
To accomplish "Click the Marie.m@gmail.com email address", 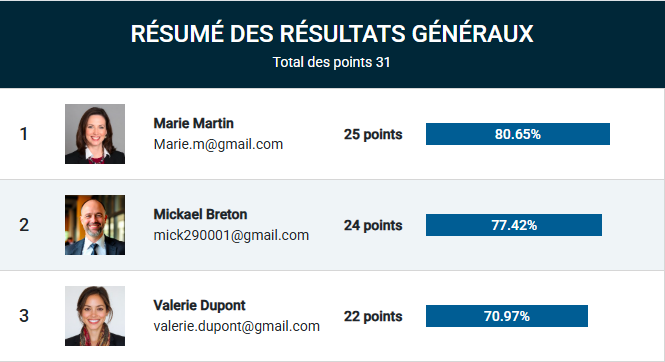I will click(x=218, y=144).
